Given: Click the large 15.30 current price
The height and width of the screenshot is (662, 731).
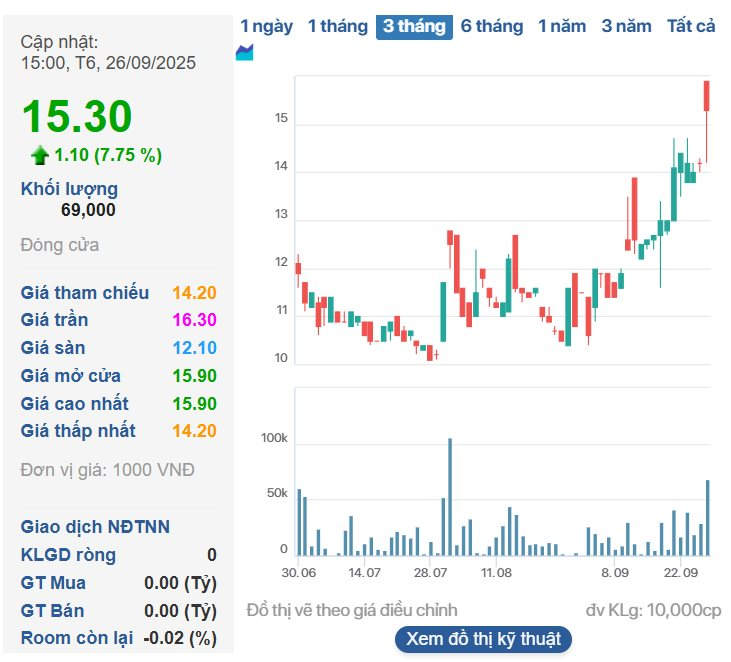Looking at the screenshot, I should click(77, 117).
